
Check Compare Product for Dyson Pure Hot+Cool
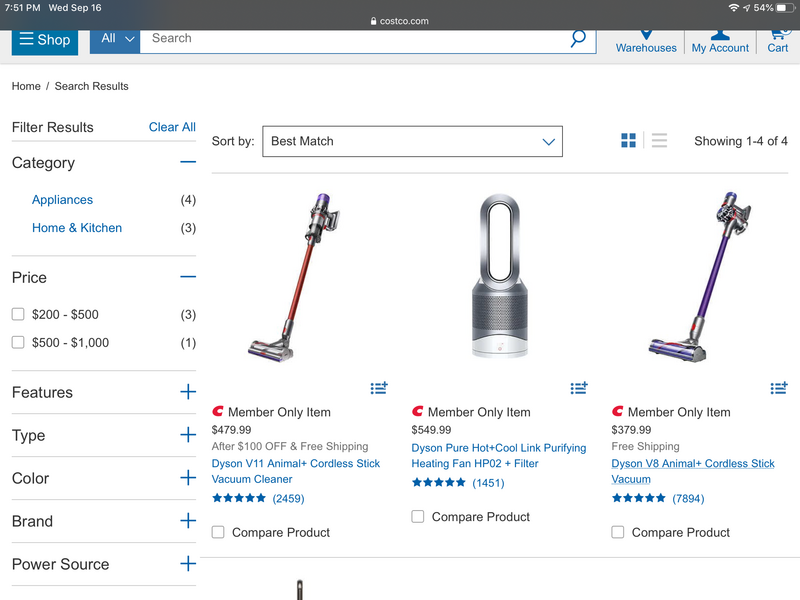[418, 516]
